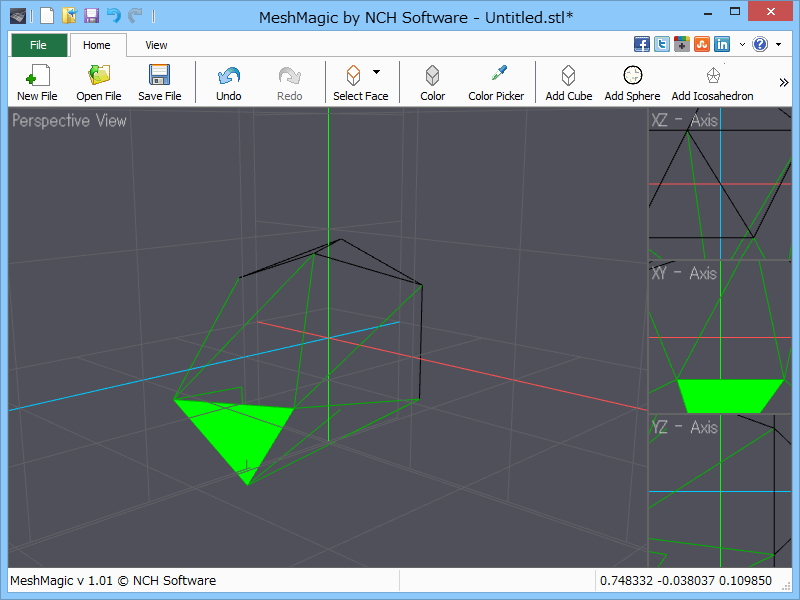Click the Google Plus share icon
The height and width of the screenshot is (600, 800).
coord(682,44)
